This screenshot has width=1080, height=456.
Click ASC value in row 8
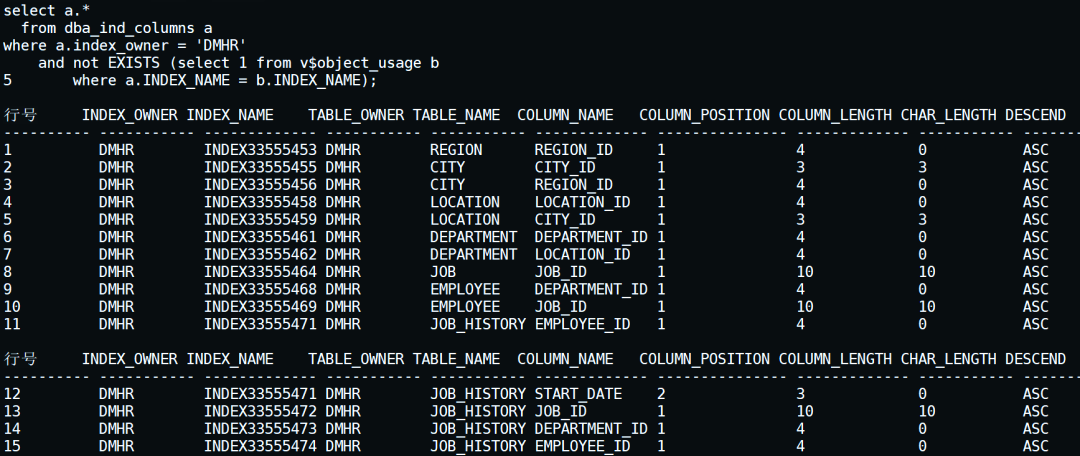(x=1035, y=272)
